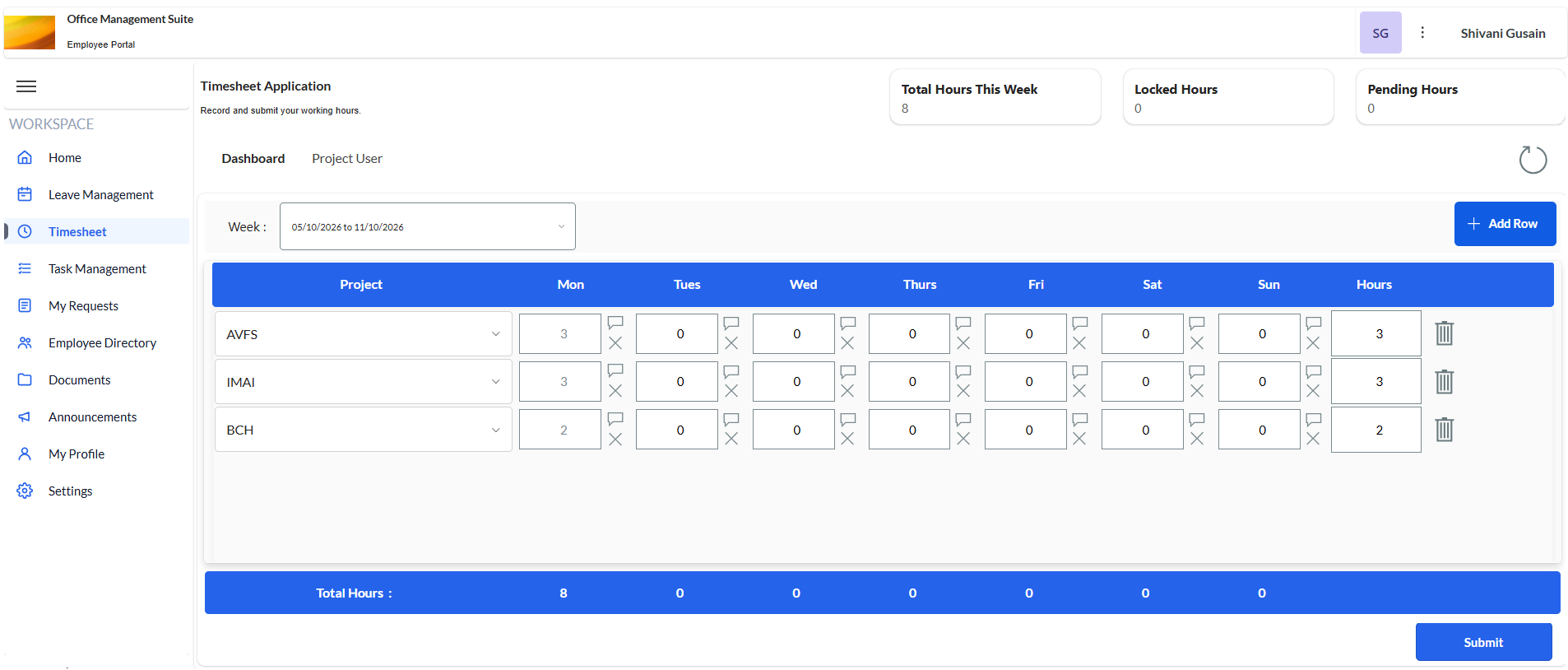Click the BCH Wednesday hours field

point(794,430)
